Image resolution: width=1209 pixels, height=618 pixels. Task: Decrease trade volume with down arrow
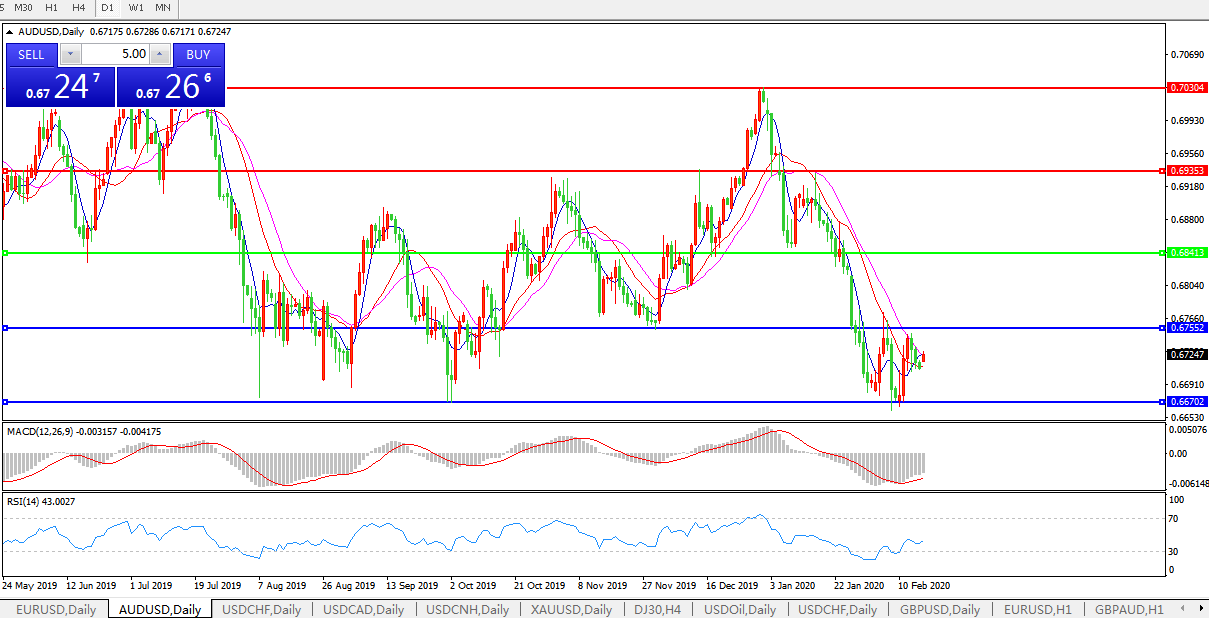(70, 55)
